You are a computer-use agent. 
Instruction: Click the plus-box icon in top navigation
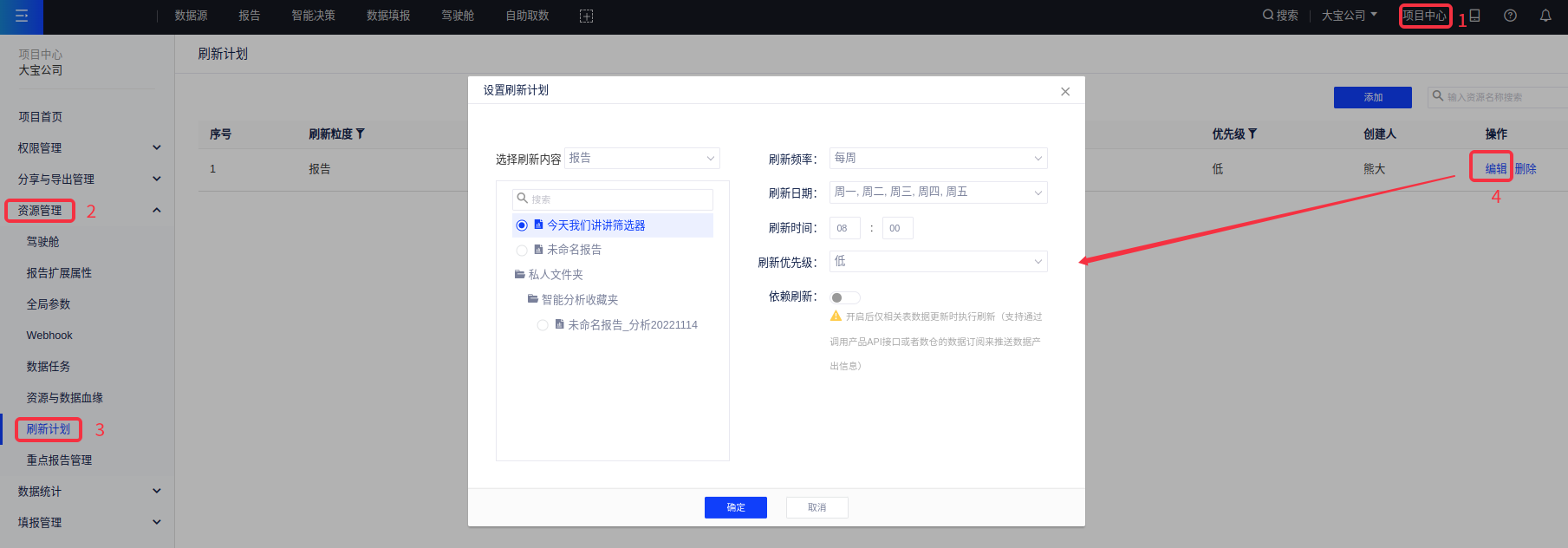[x=586, y=16]
